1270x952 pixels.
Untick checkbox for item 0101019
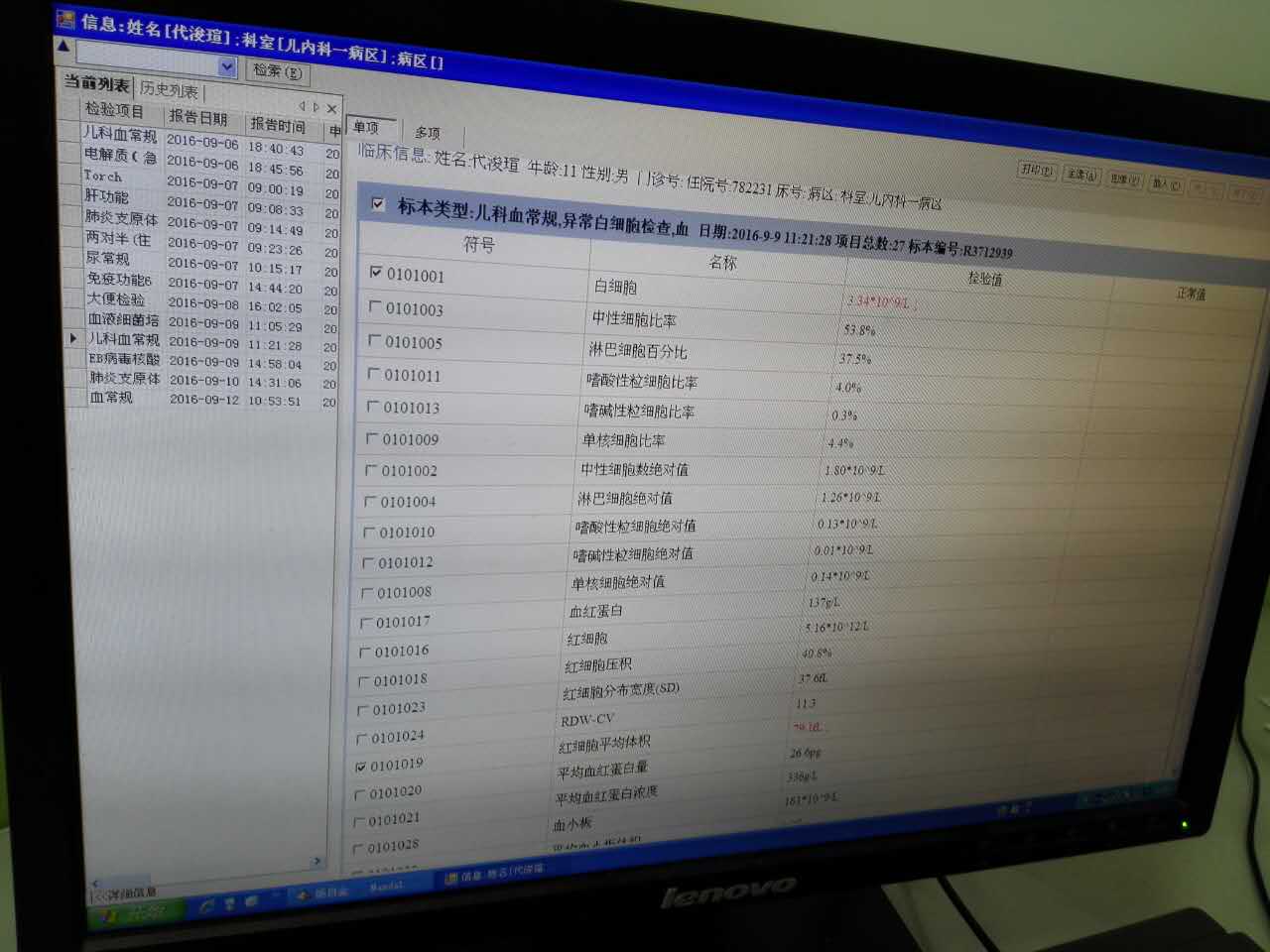click(360, 766)
